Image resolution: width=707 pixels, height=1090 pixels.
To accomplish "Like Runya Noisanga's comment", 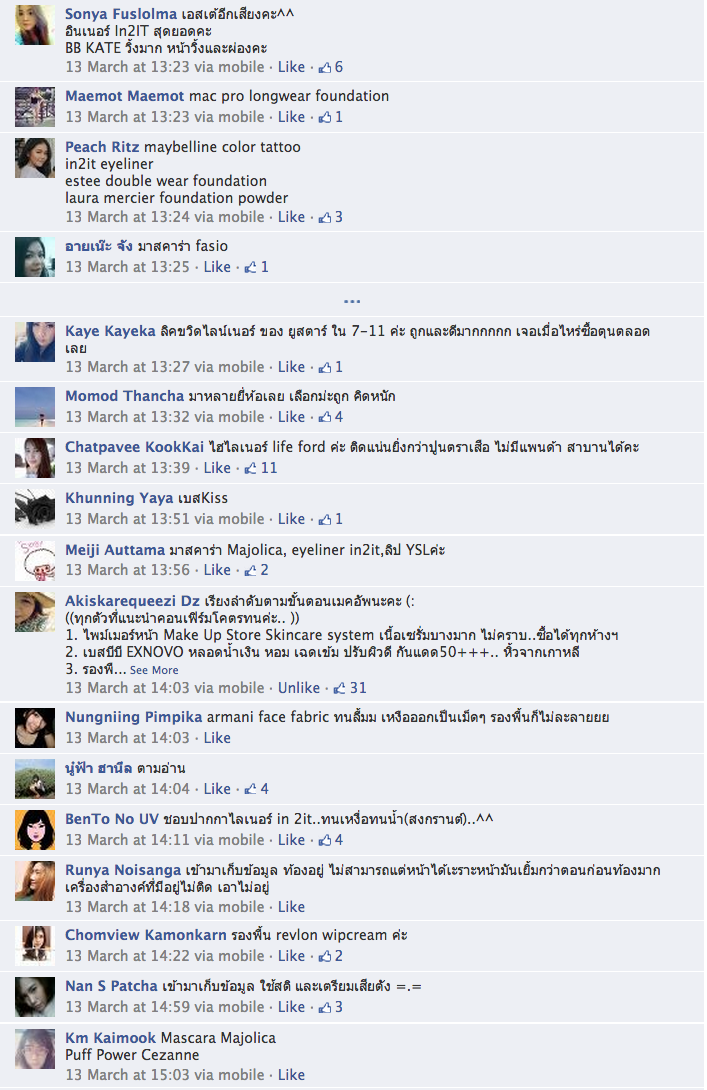I will pos(291,907).
